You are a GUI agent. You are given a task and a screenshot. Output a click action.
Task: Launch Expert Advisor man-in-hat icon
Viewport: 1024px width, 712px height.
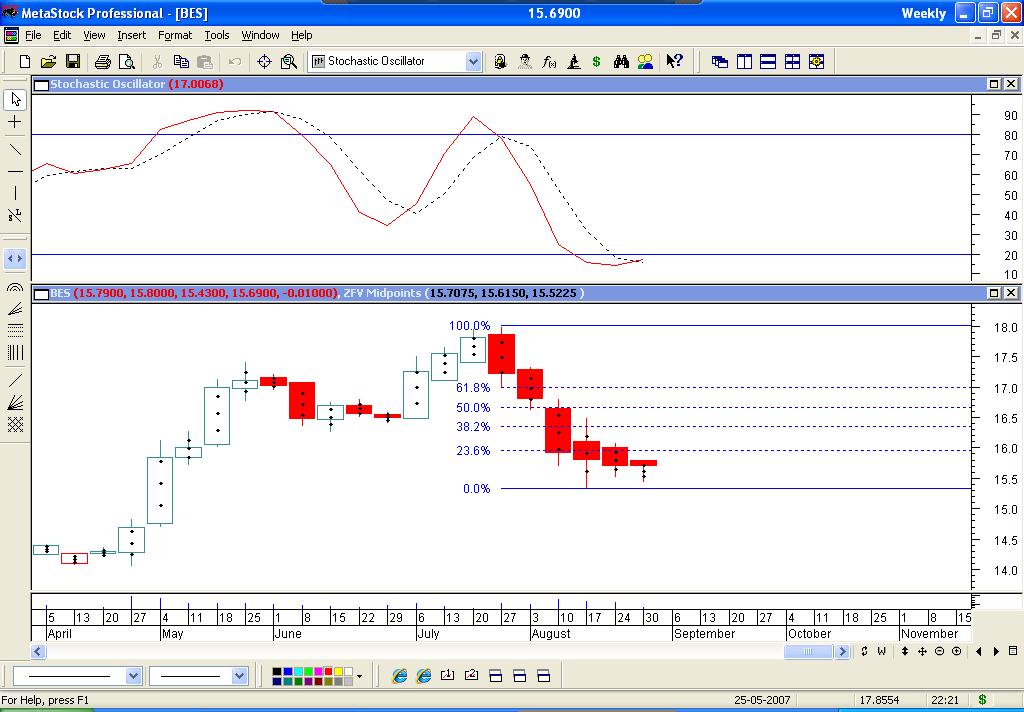[525, 61]
